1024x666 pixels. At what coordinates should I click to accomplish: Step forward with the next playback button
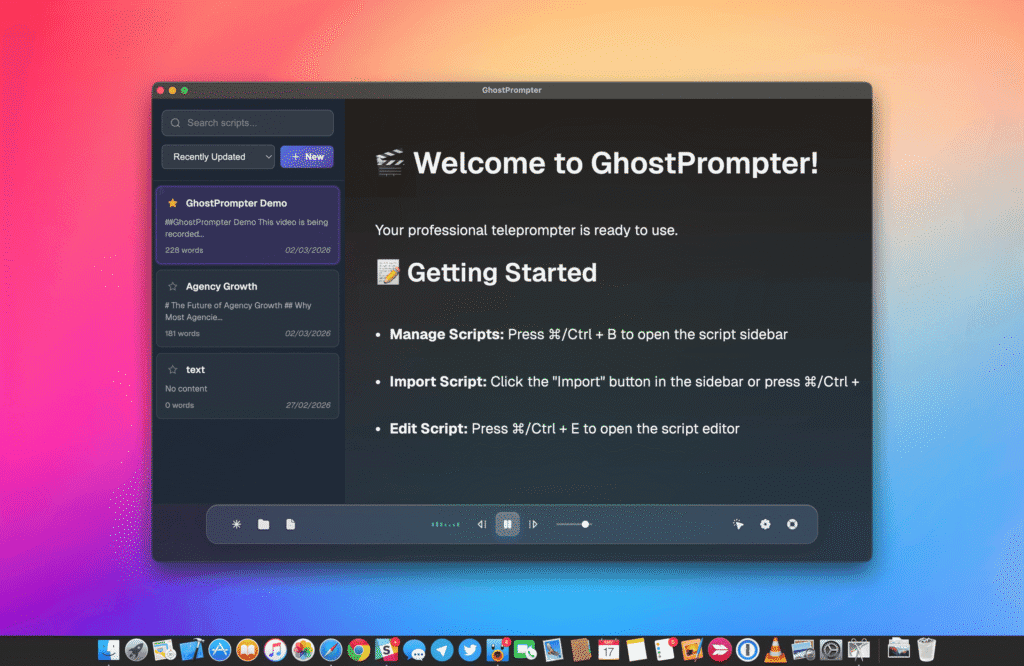533,524
